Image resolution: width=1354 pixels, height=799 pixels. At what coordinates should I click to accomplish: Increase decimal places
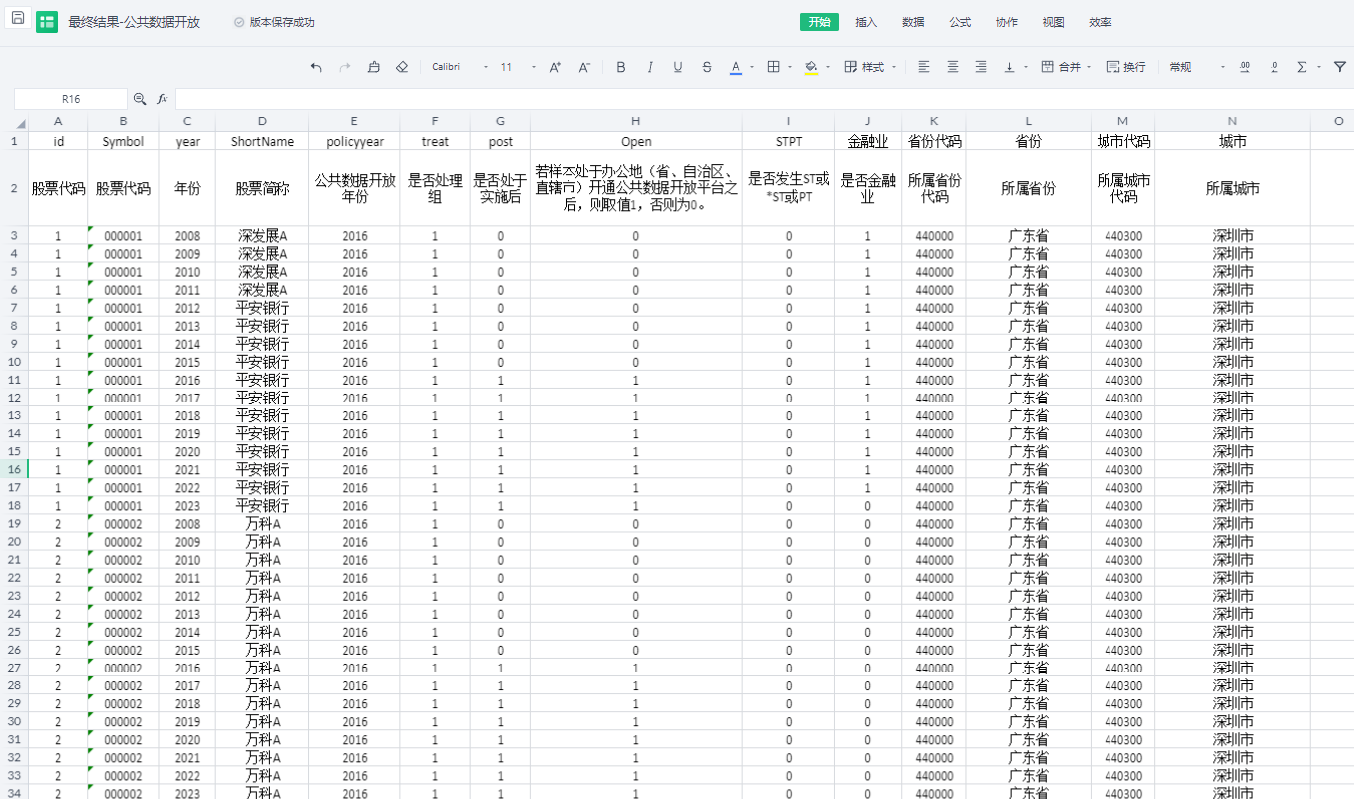coord(1245,67)
